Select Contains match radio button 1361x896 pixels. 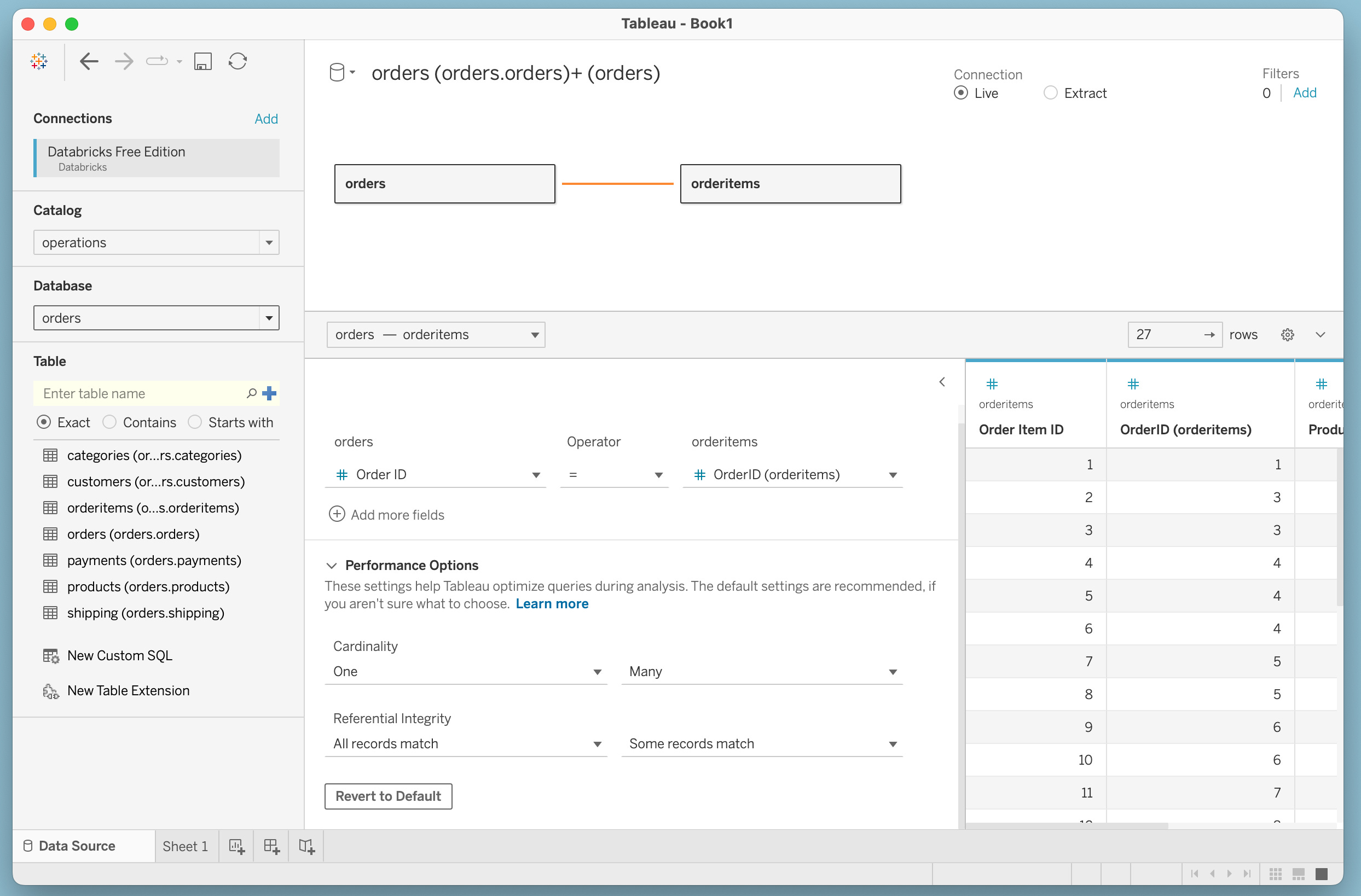coord(109,422)
